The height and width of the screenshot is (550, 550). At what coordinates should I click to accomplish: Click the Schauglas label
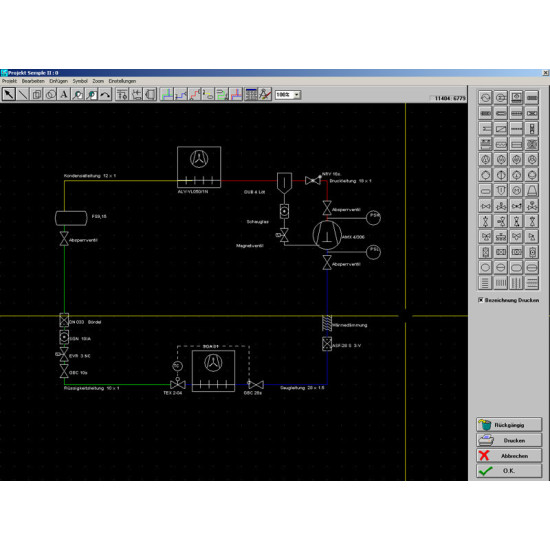257,222
